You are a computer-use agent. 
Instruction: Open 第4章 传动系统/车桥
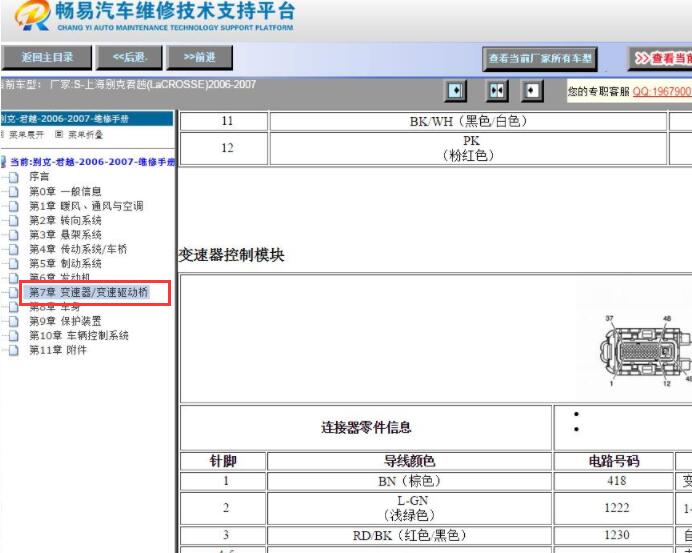click(78, 249)
